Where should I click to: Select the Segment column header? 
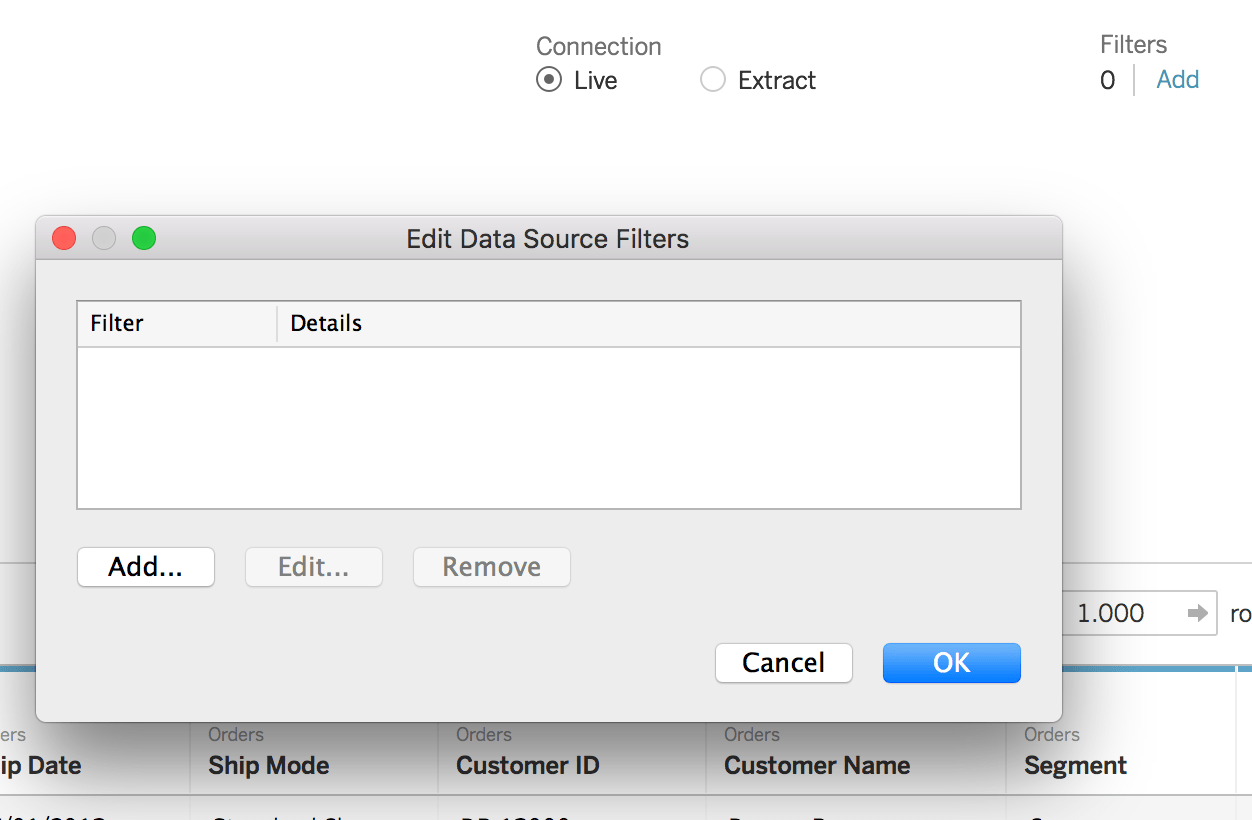pyautogui.click(x=1075, y=765)
